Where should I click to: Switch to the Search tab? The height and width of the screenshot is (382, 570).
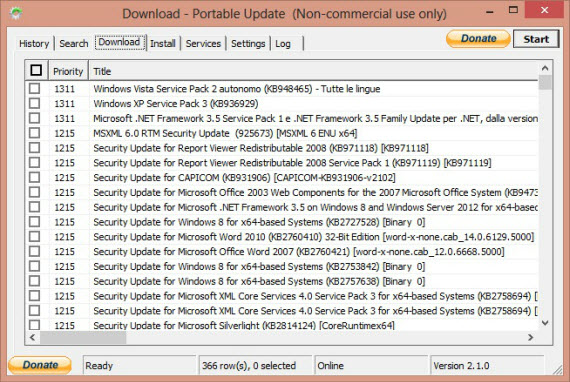73,44
